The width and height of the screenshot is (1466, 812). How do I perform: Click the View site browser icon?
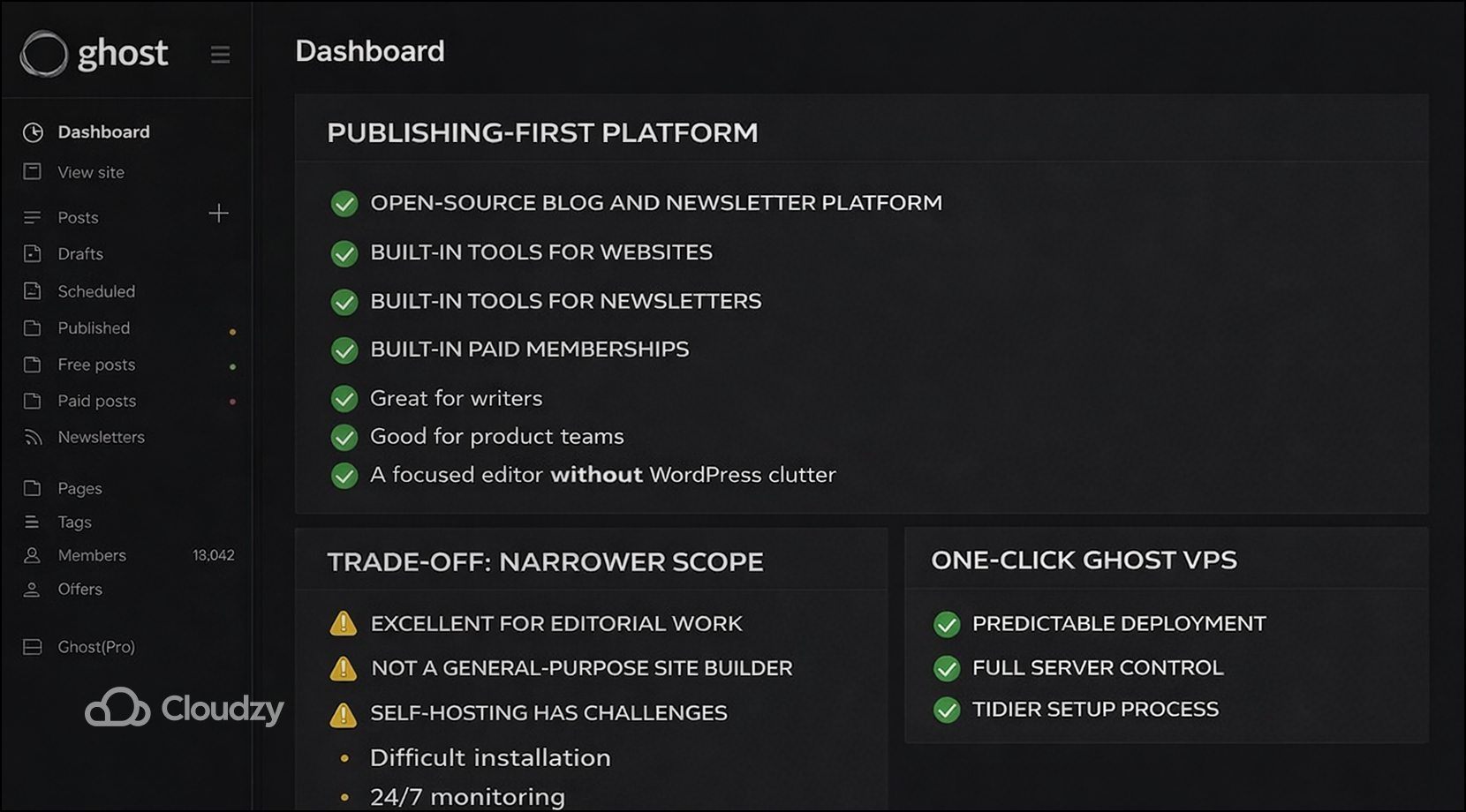click(x=33, y=172)
